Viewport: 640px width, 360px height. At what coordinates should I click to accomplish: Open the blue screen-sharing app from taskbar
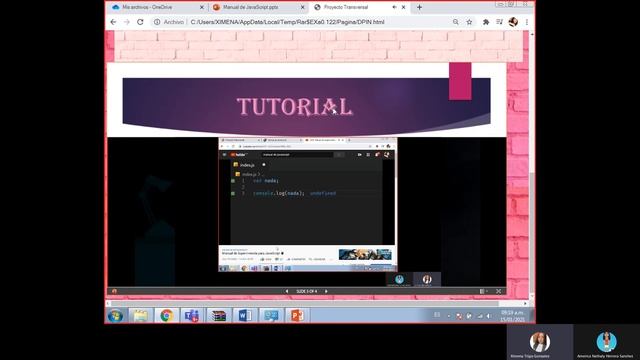(271, 316)
